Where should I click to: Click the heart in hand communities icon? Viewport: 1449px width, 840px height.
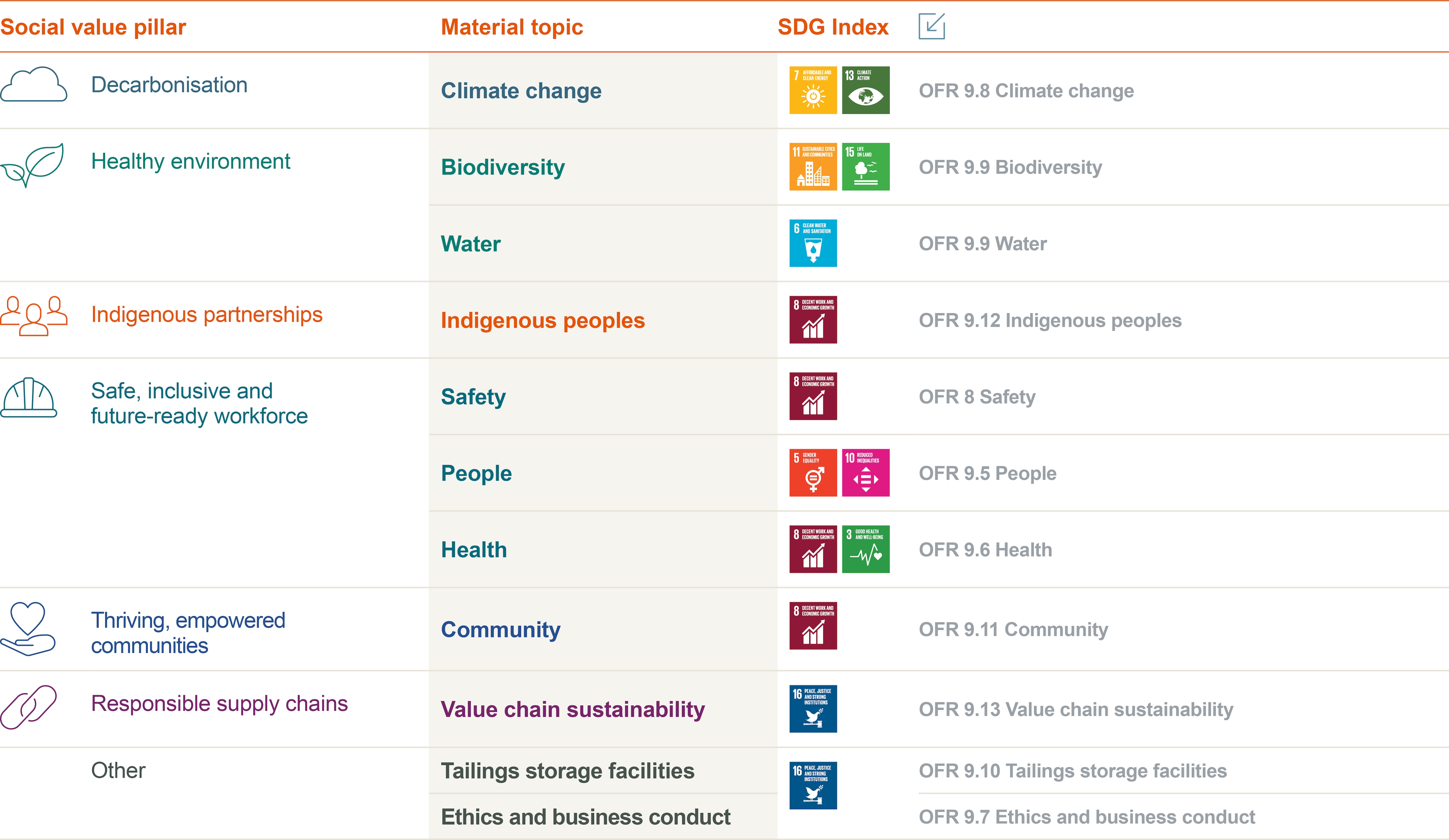pyautogui.click(x=28, y=629)
